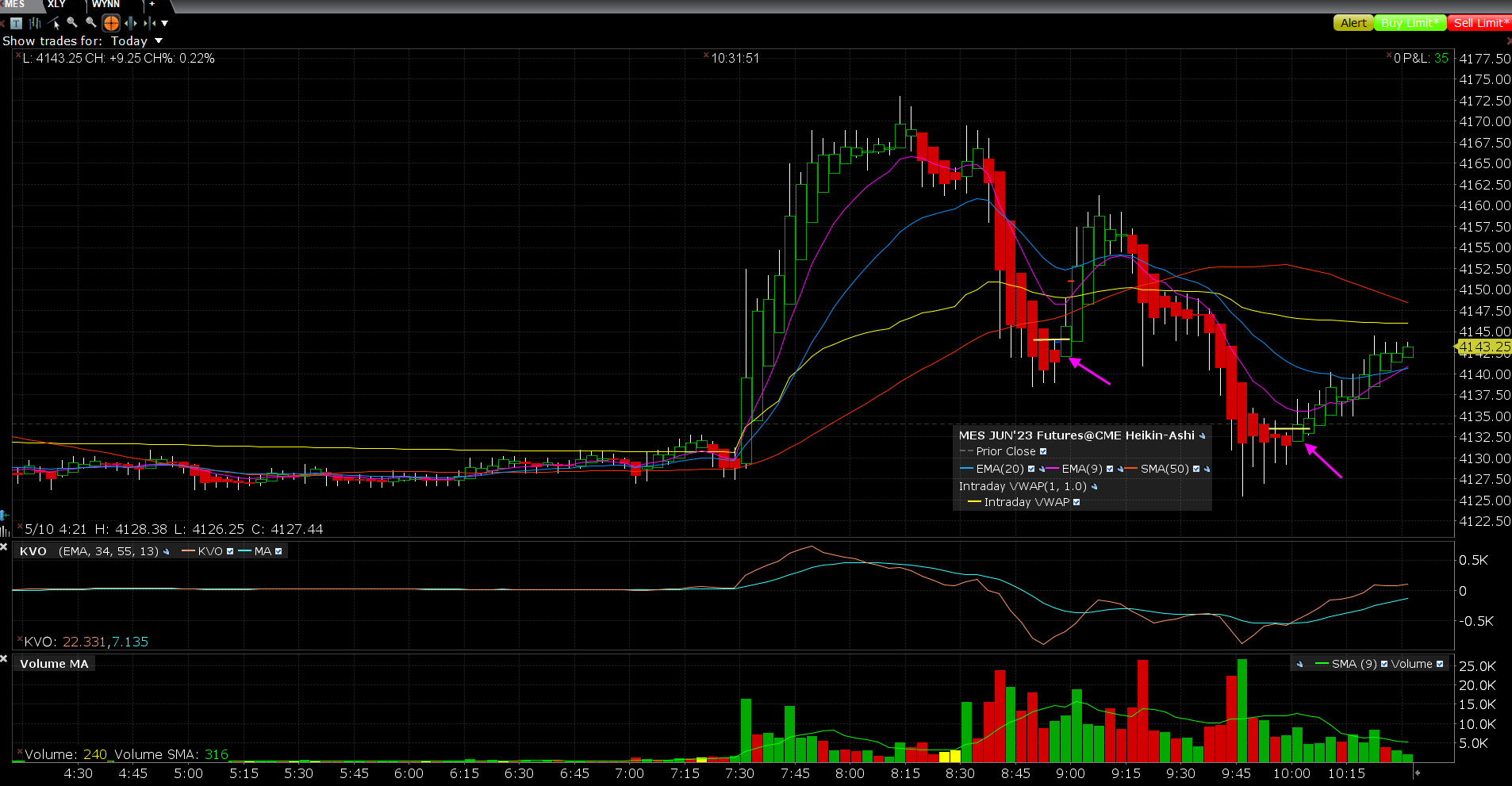The height and width of the screenshot is (786, 1512).
Task: Switch to the XLY tab
Action: pyautogui.click(x=56, y=5)
